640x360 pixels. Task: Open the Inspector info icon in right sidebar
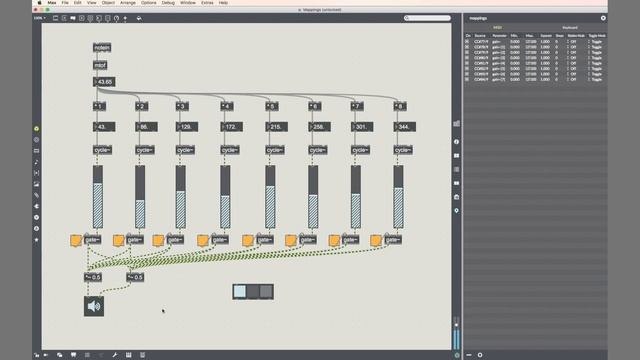tap(456, 142)
